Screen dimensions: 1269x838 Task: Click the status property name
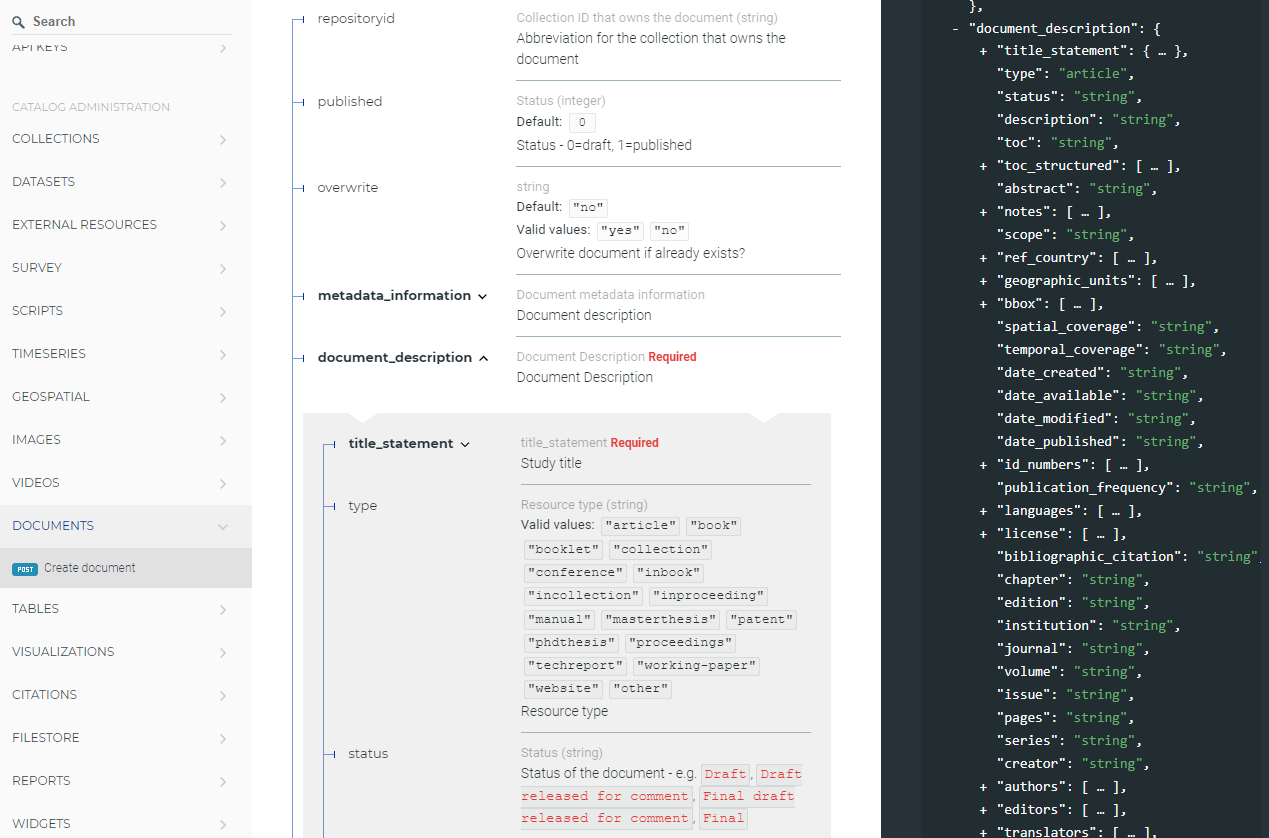pos(368,754)
